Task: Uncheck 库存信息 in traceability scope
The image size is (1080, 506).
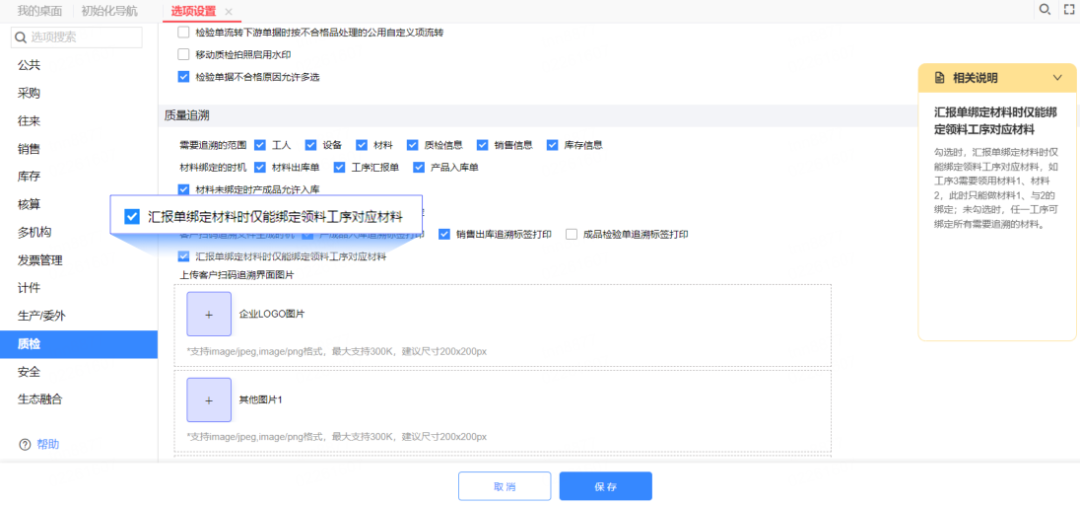Action: click(x=552, y=145)
